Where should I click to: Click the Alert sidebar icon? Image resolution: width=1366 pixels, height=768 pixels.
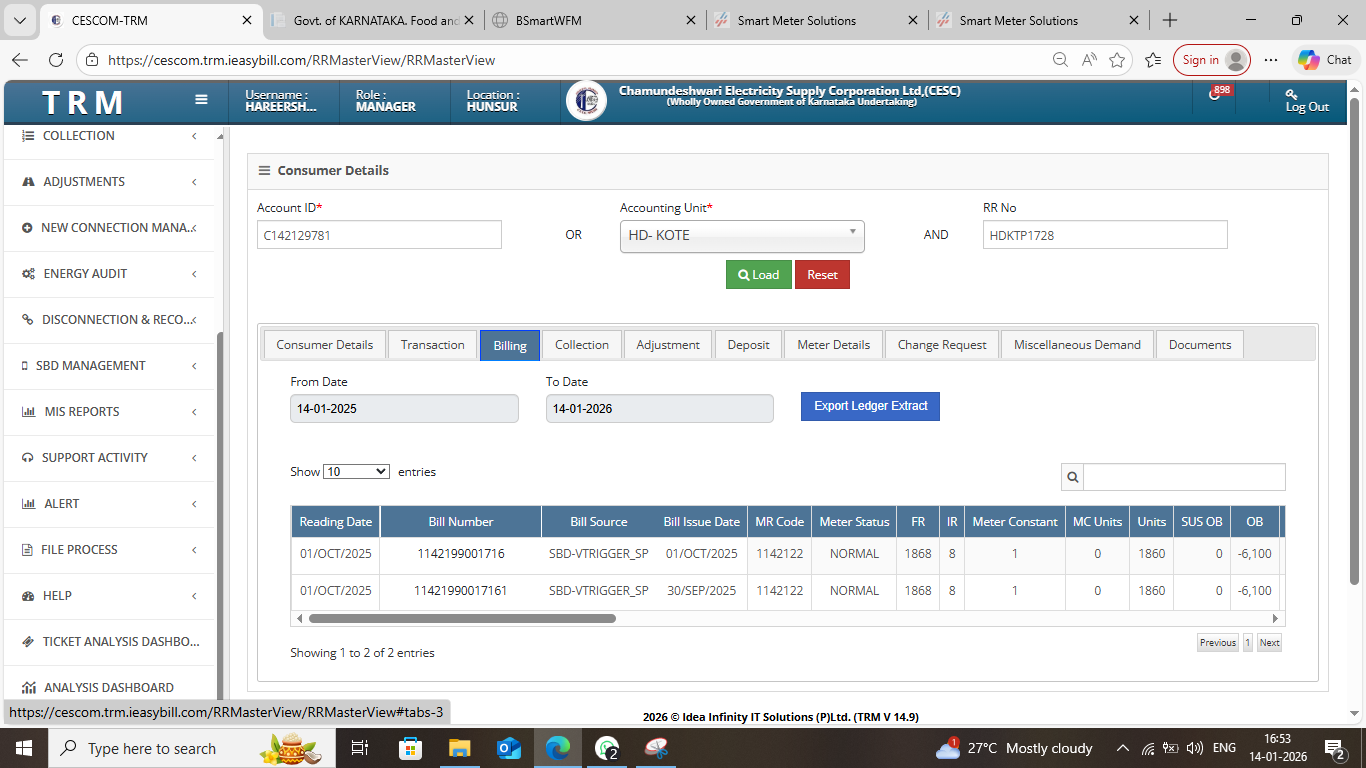tap(28, 504)
